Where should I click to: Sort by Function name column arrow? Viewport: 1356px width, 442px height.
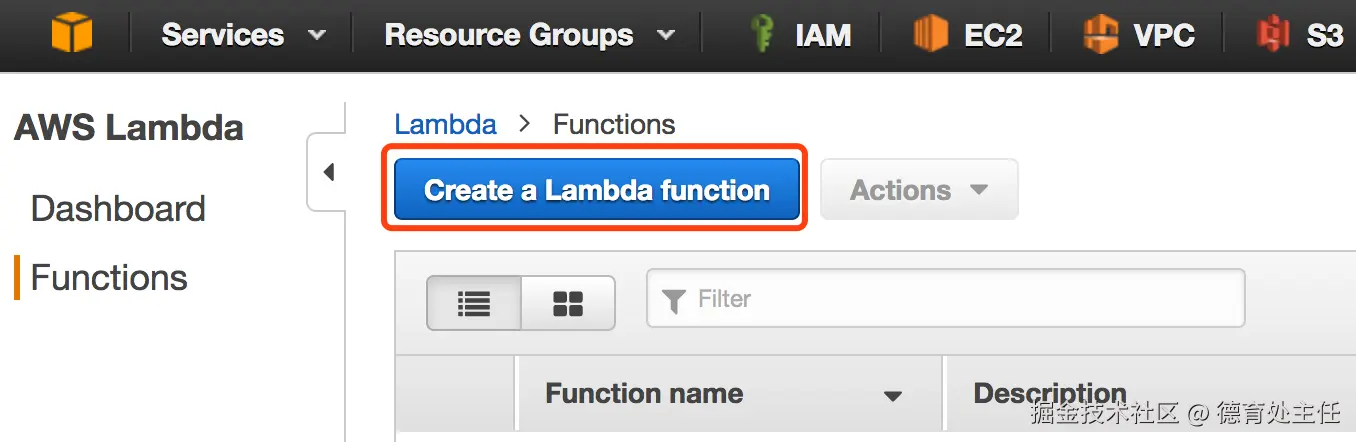point(892,396)
